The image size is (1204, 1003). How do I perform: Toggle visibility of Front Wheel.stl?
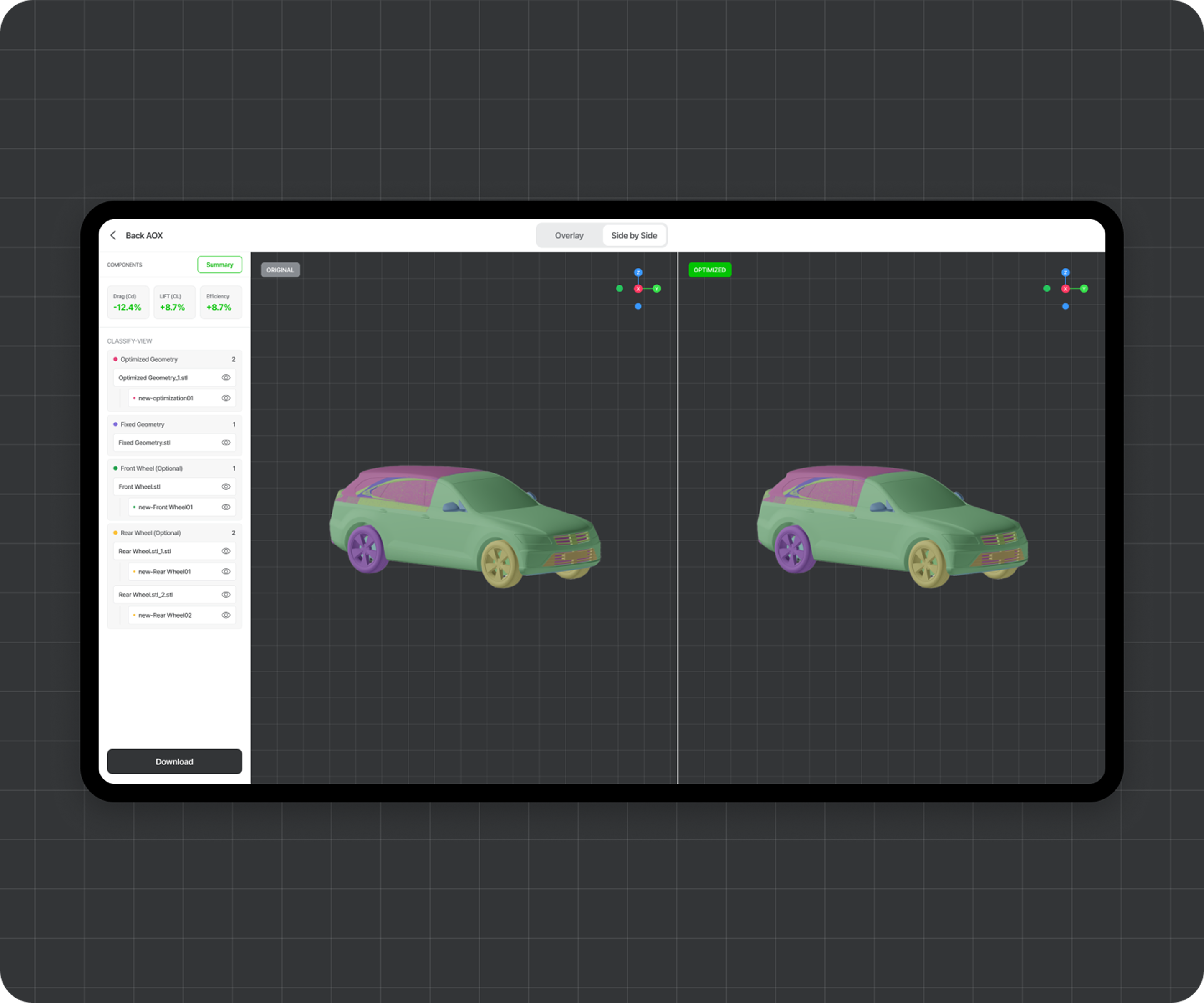point(226,486)
